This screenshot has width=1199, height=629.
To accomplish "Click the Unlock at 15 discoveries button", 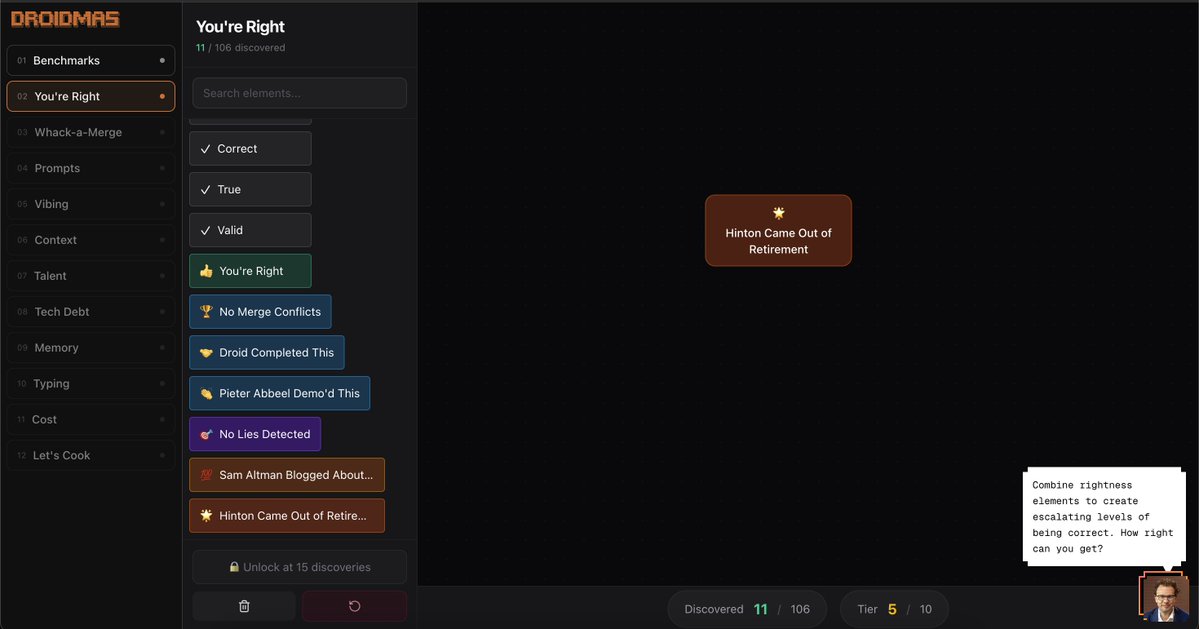I will pyautogui.click(x=300, y=567).
